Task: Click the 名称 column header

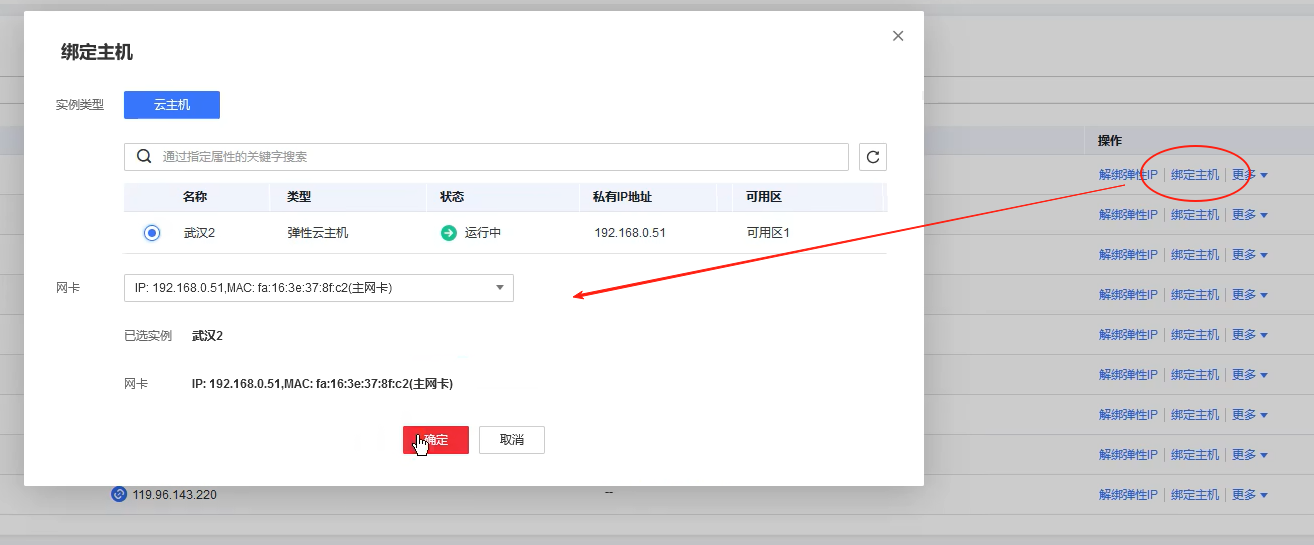Action: pyautogui.click(x=195, y=197)
